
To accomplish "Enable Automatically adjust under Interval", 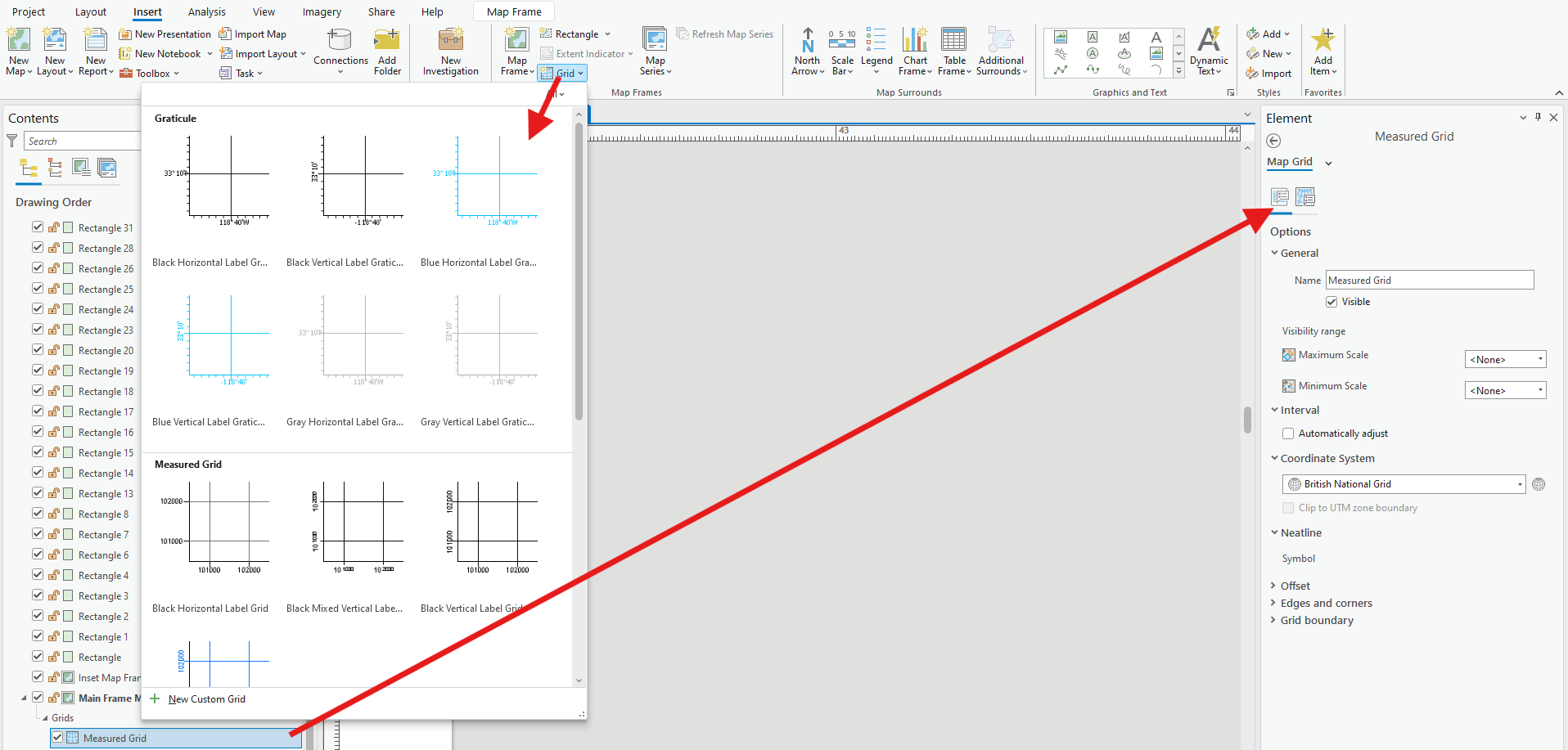I will pyautogui.click(x=1289, y=433).
